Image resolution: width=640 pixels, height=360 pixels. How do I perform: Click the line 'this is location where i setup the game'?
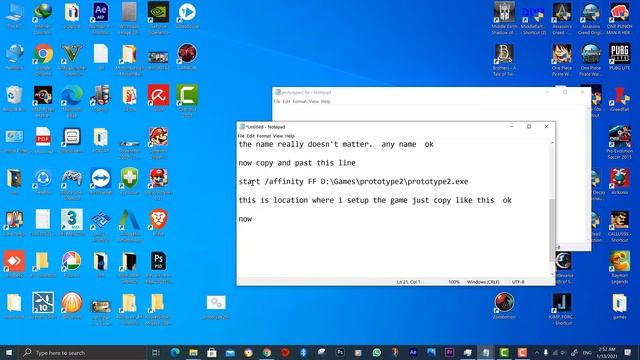point(375,200)
